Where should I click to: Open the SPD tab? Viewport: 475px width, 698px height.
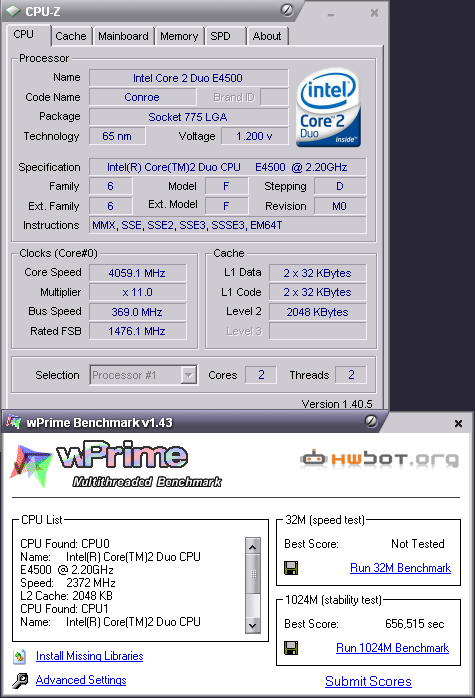tap(221, 36)
